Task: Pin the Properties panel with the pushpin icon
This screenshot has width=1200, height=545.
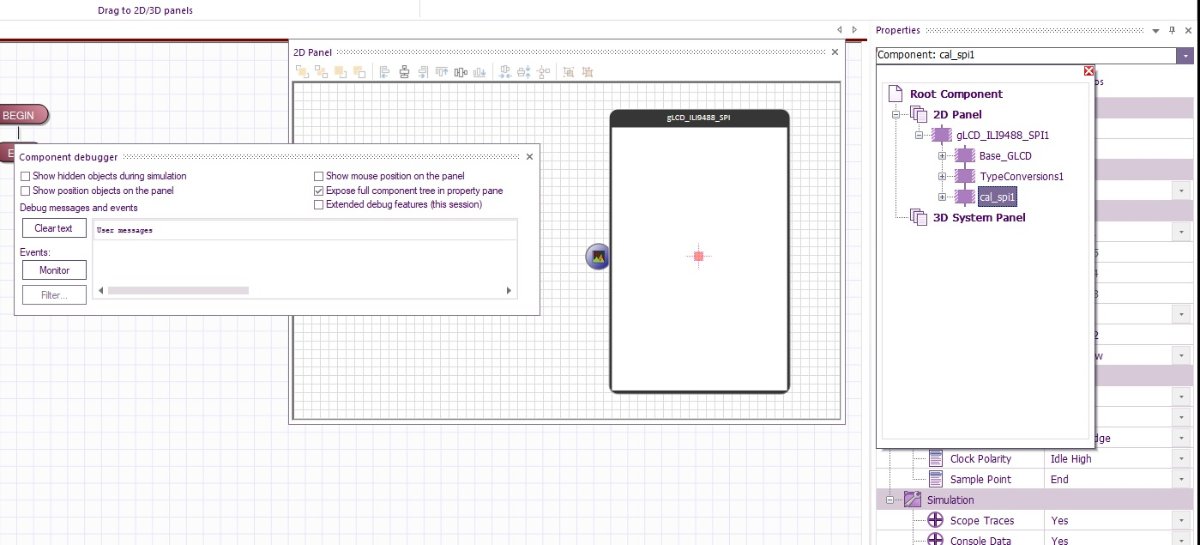Action: pyautogui.click(x=1171, y=31)
